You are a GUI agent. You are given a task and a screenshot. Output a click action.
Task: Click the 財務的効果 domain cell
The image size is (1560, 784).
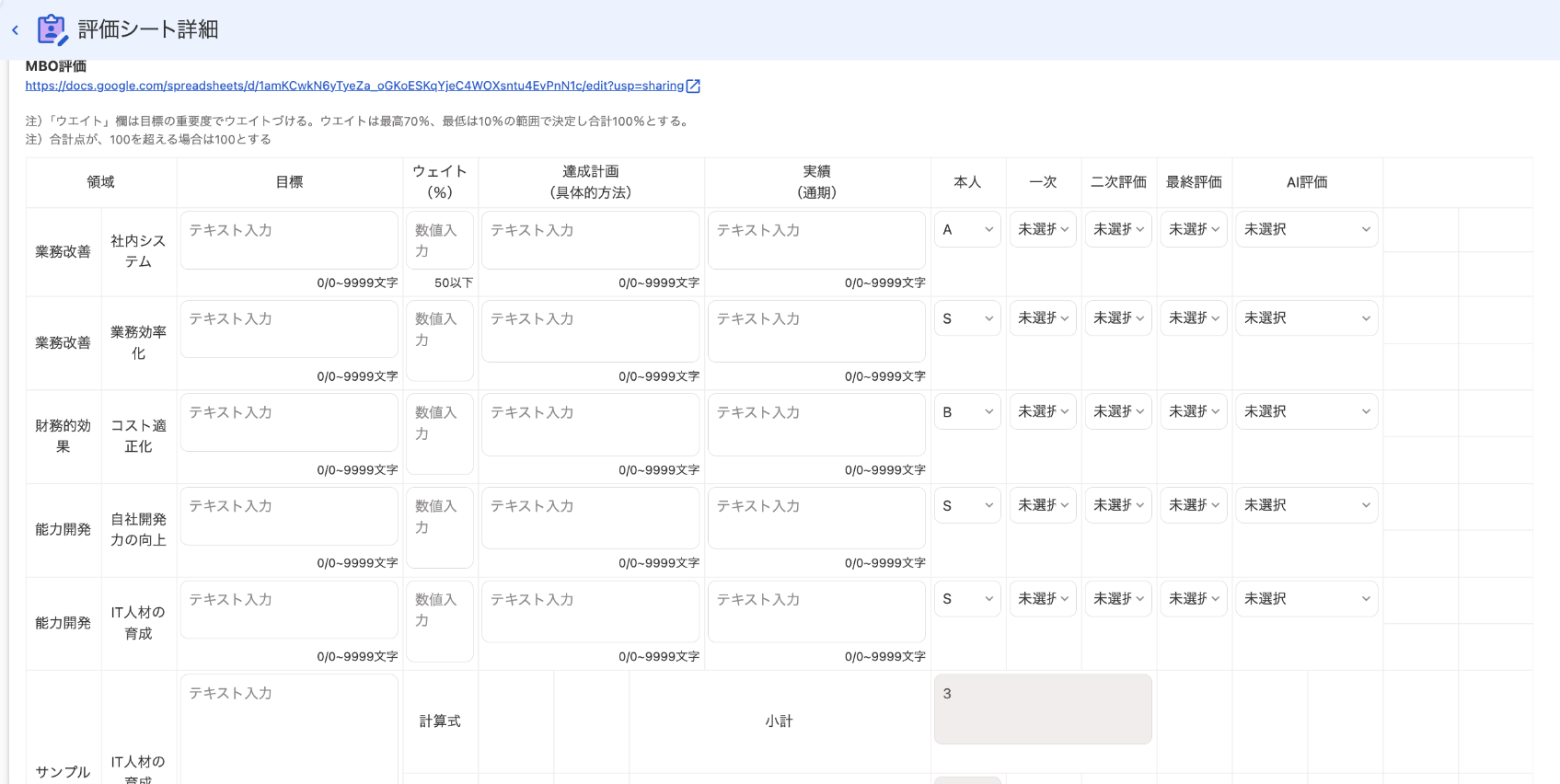64,436
